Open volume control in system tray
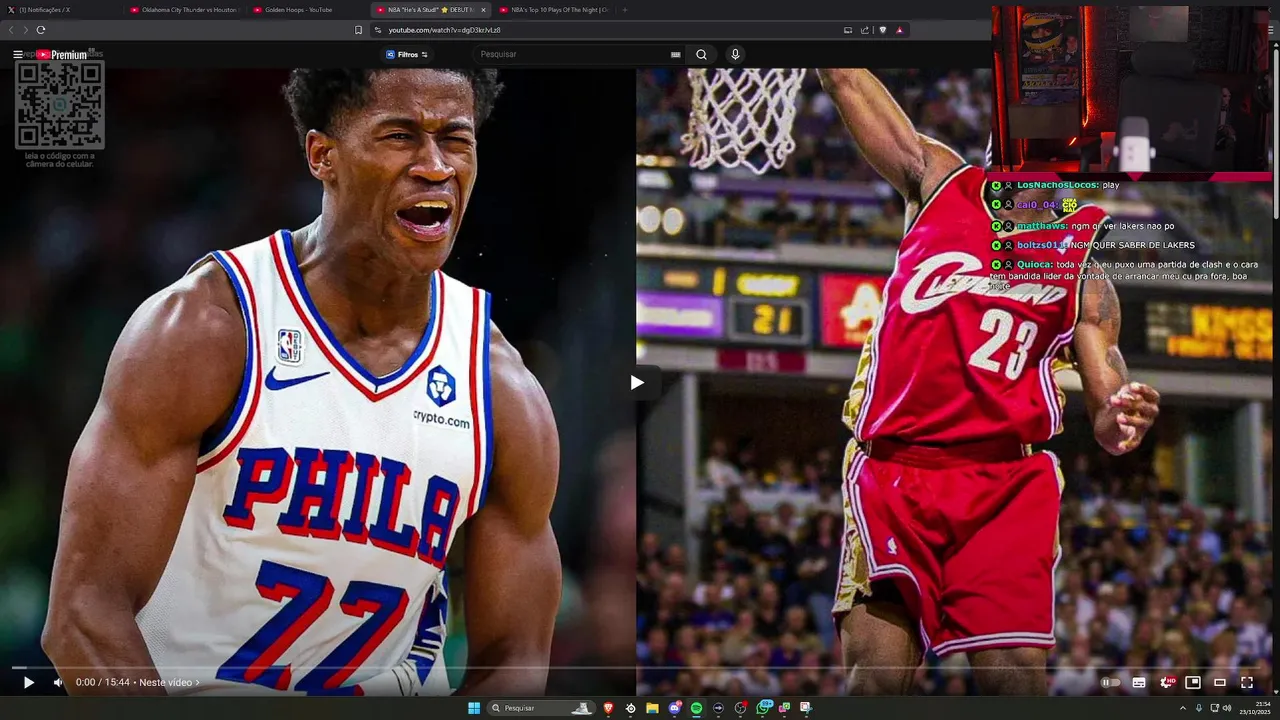Viewport: 1280px width, 720px height. (1227, 708)
